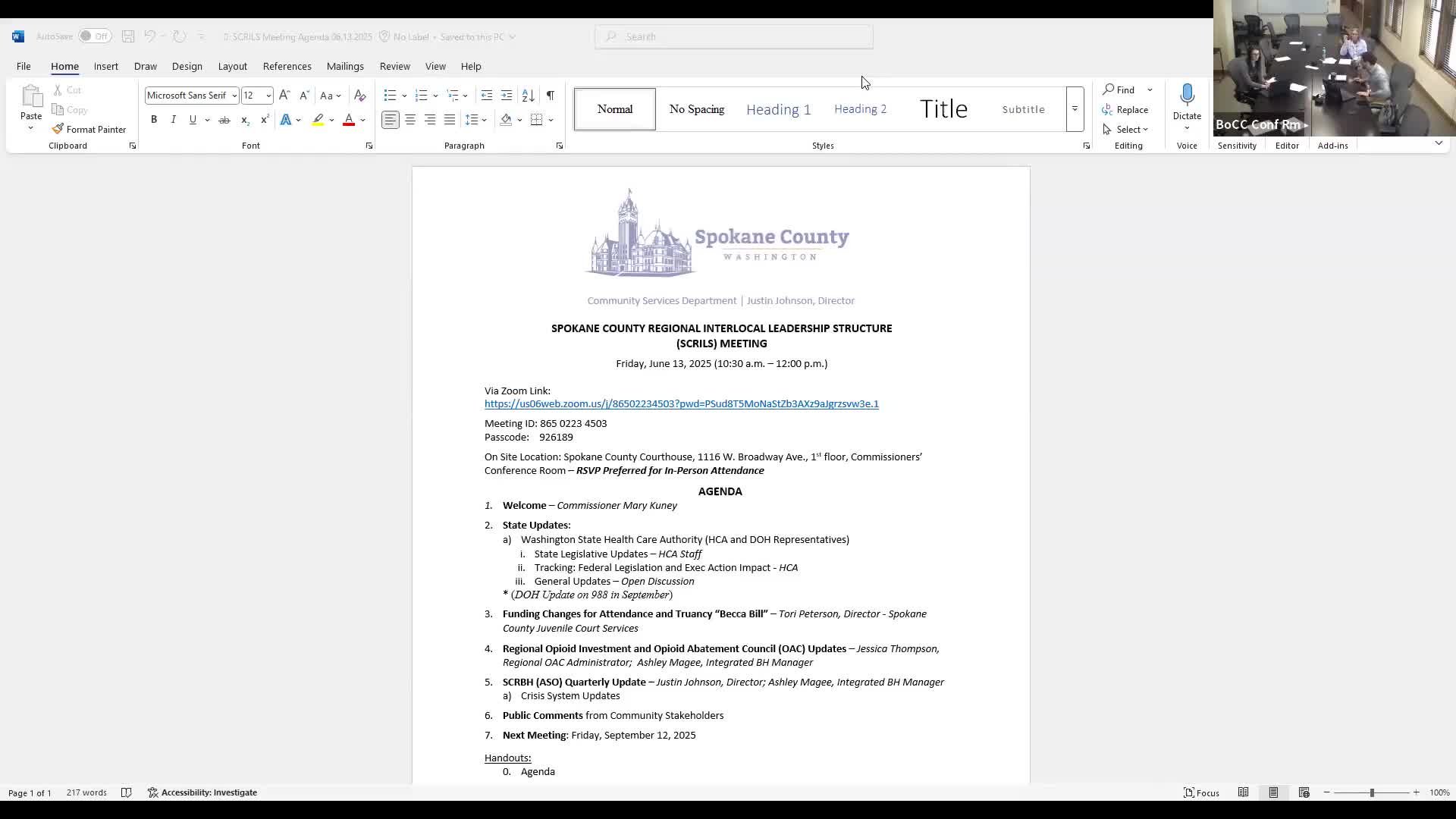
Task: Click the zoom level slider
Action: (1371, 792)
